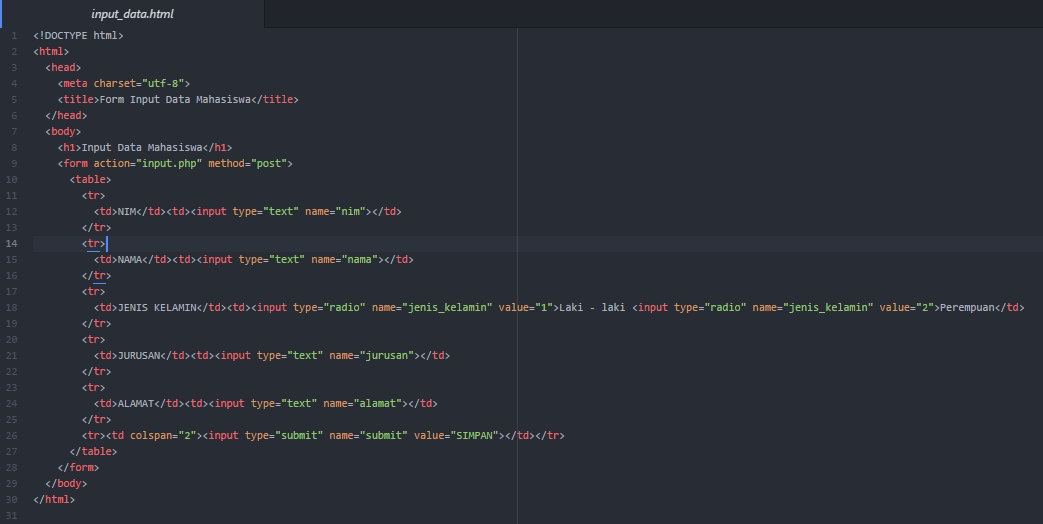This screenshot has width=1043, height=524.
Task: Click the h1 heading Input Data Mahasiswa
Action: [142, 148]
